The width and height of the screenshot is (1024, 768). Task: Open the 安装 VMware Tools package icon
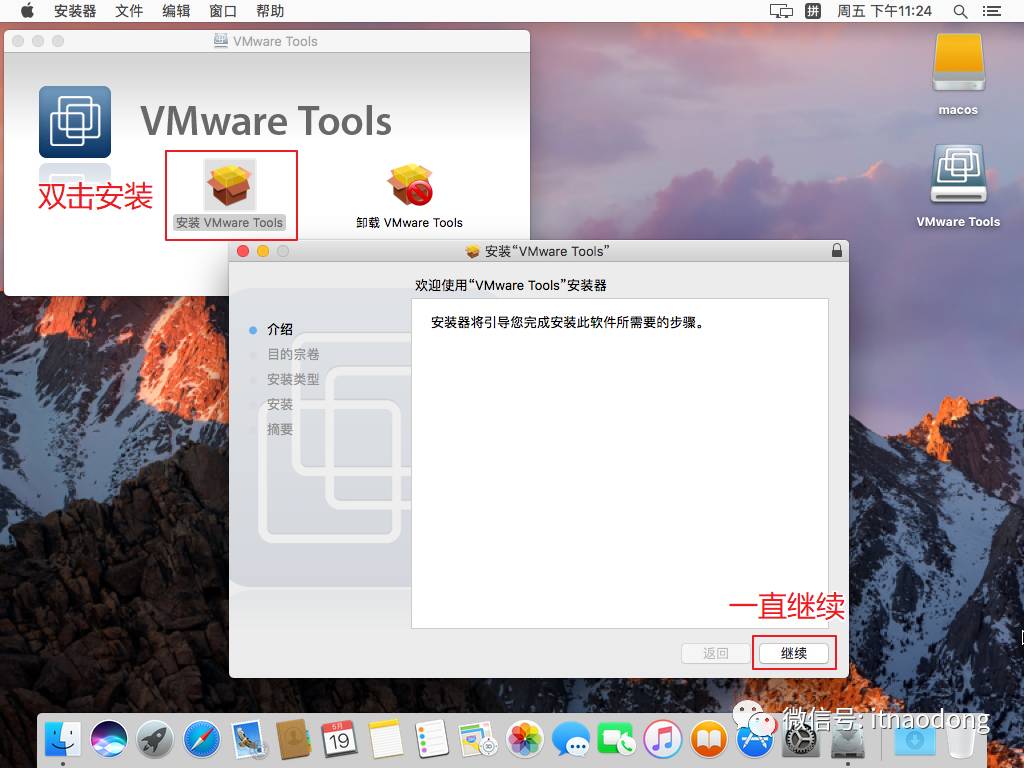[230, 185]
